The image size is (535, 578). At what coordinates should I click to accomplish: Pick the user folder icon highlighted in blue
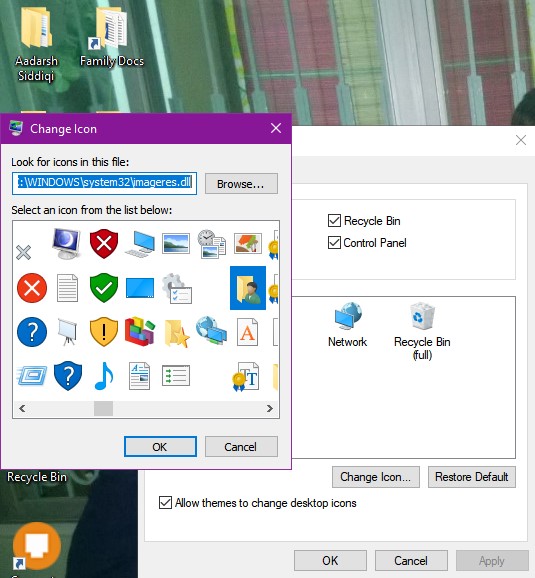point(248,288)
